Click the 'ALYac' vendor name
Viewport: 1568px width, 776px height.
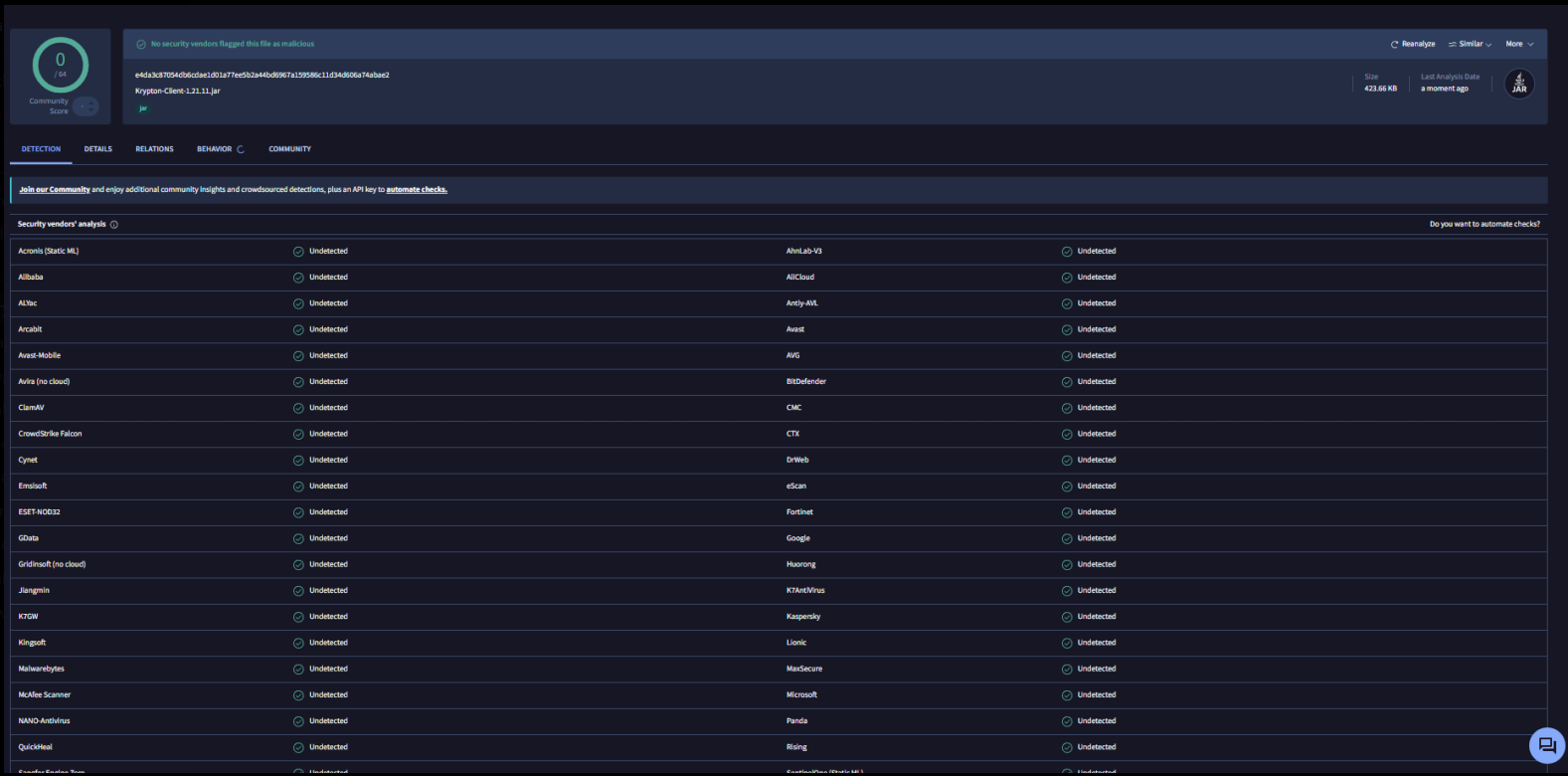[x=28, y=303]
